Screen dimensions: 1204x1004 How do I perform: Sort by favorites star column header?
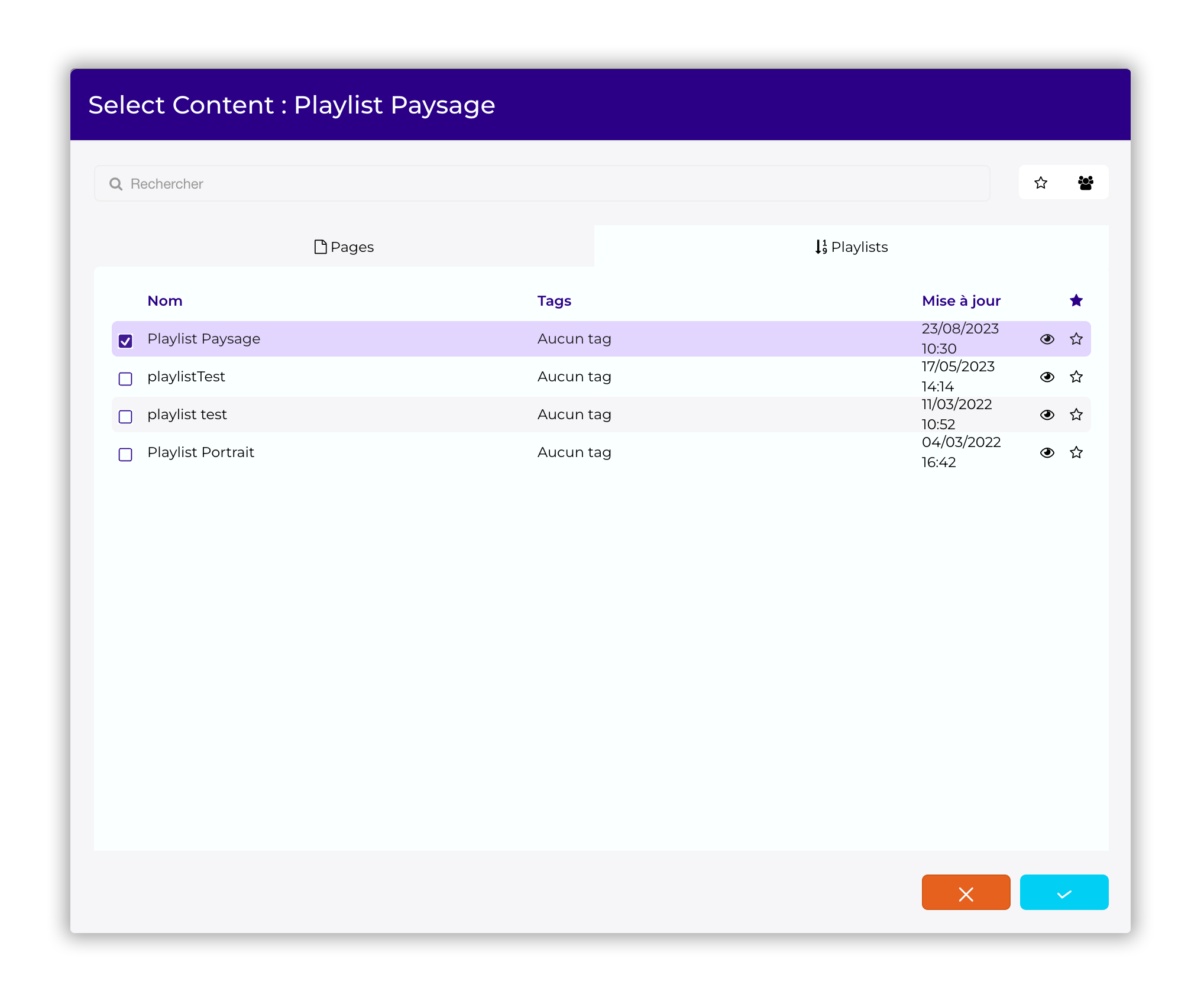(x=1076, y=300)
